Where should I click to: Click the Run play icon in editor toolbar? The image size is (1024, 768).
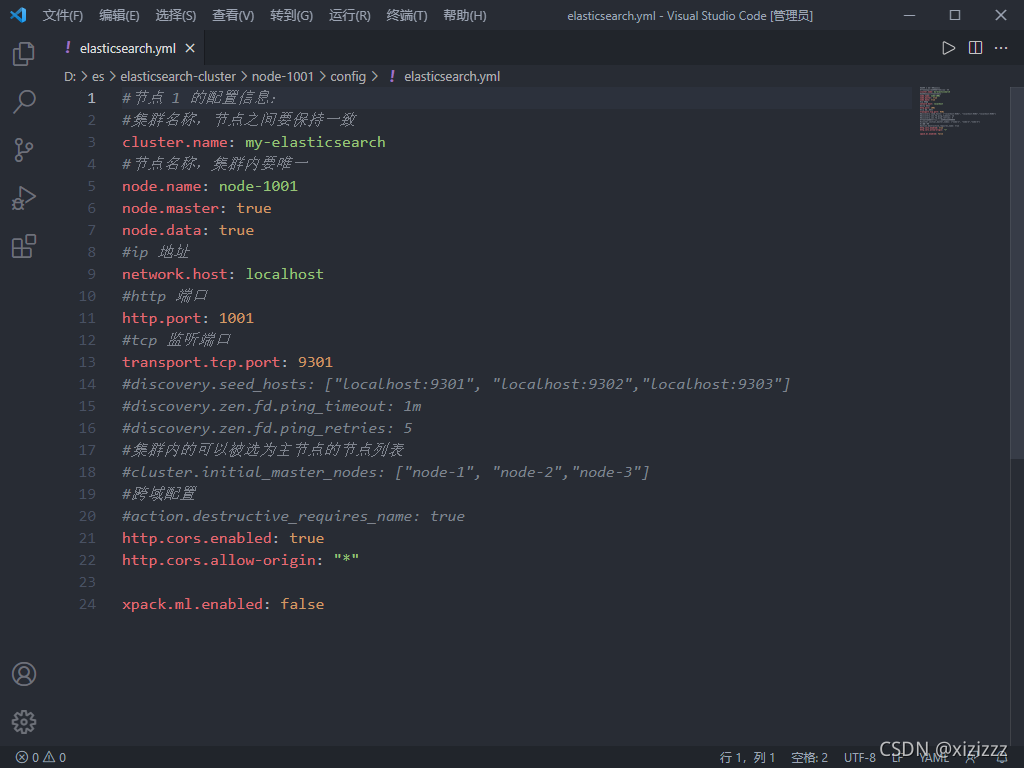(948, 48)
